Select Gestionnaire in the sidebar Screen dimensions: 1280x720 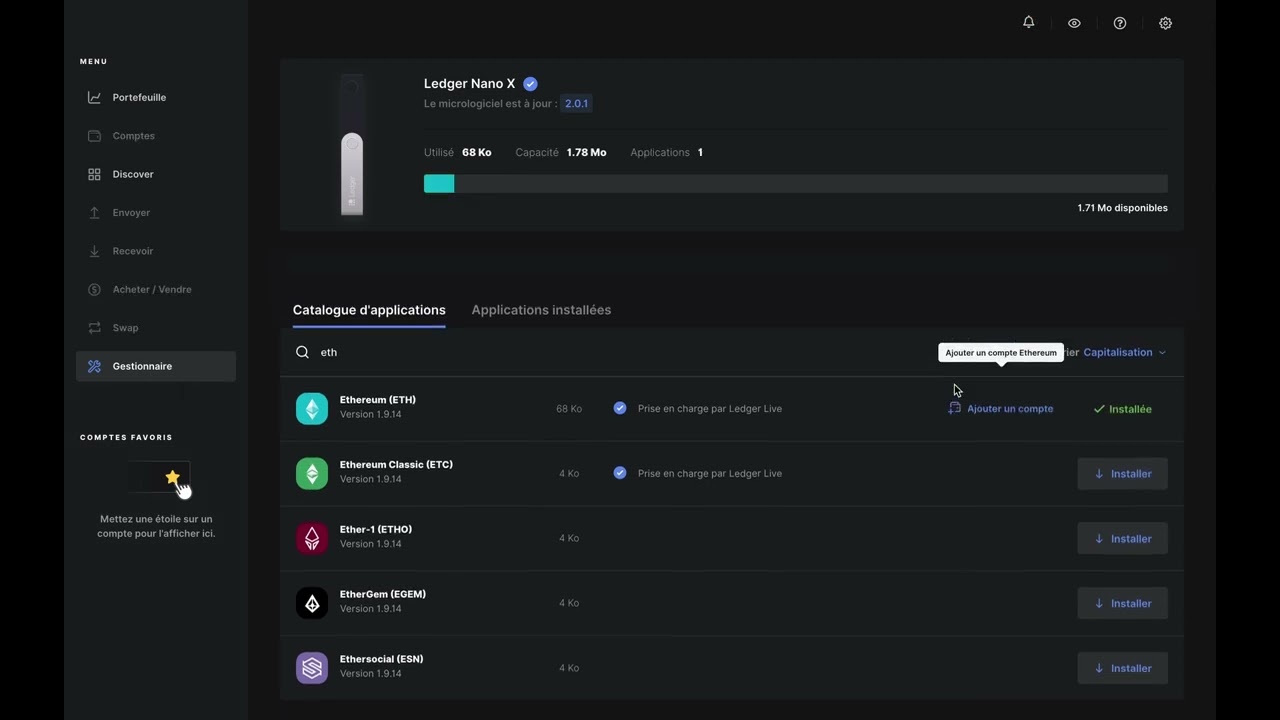coord(156,366)
